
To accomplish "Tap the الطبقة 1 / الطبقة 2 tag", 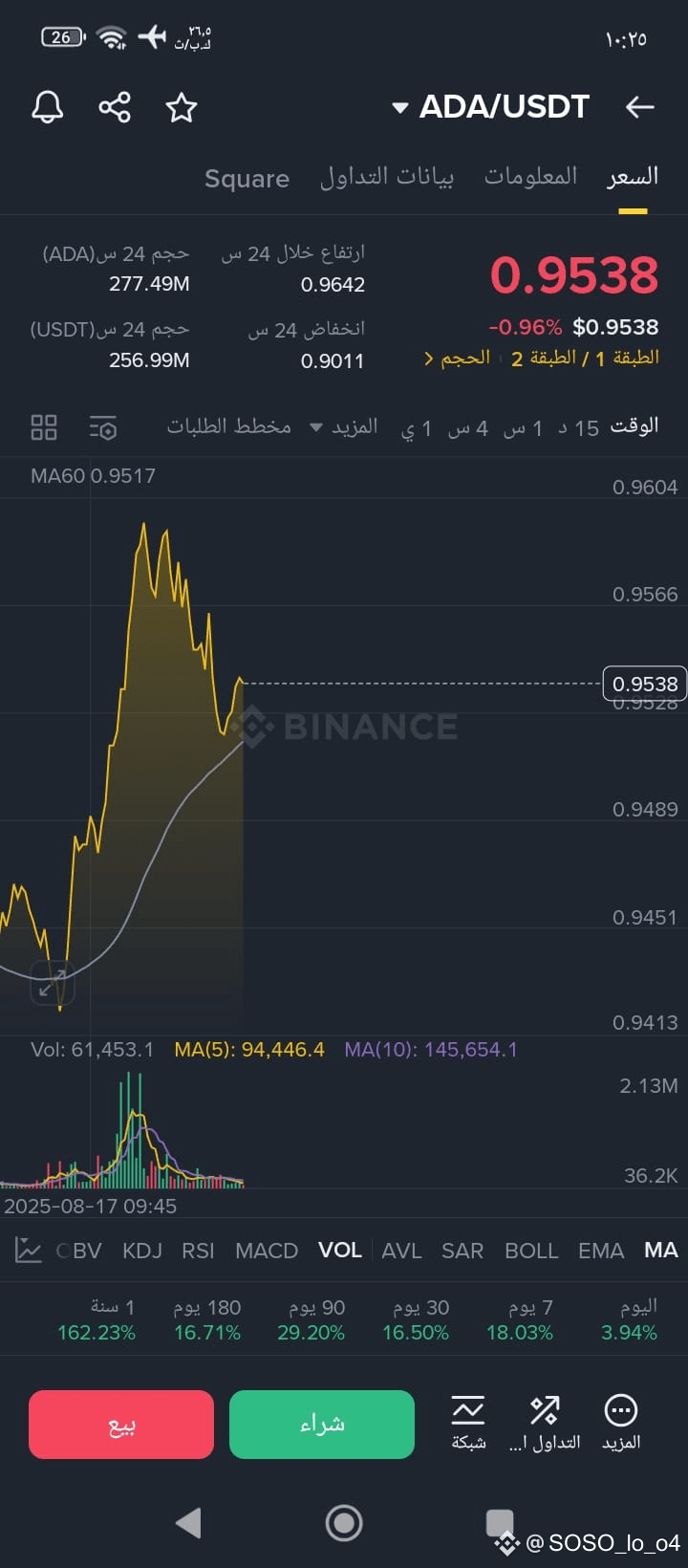I will pyautogui.click(x=585, y=358).
